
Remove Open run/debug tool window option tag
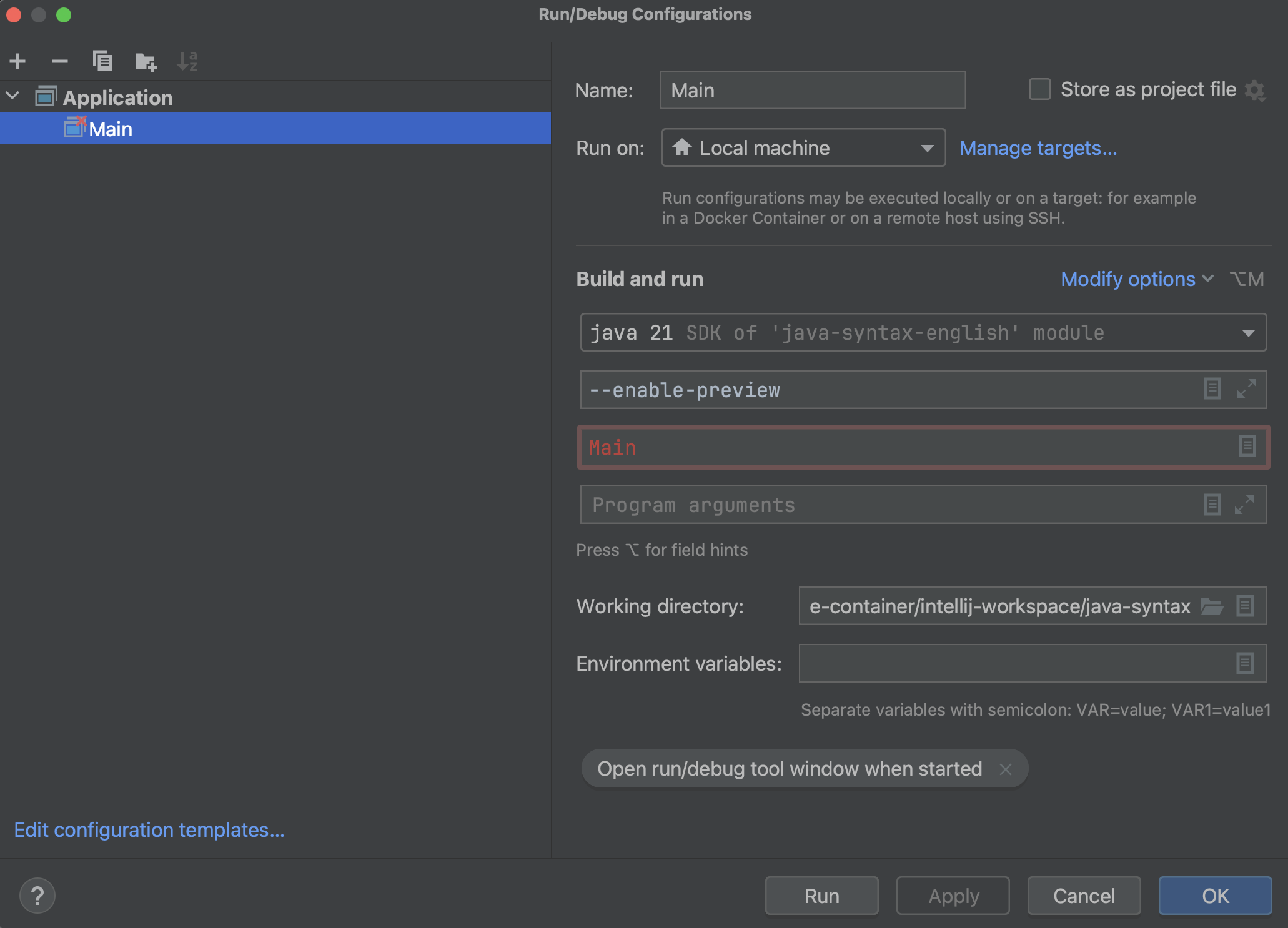(1005, 769)
